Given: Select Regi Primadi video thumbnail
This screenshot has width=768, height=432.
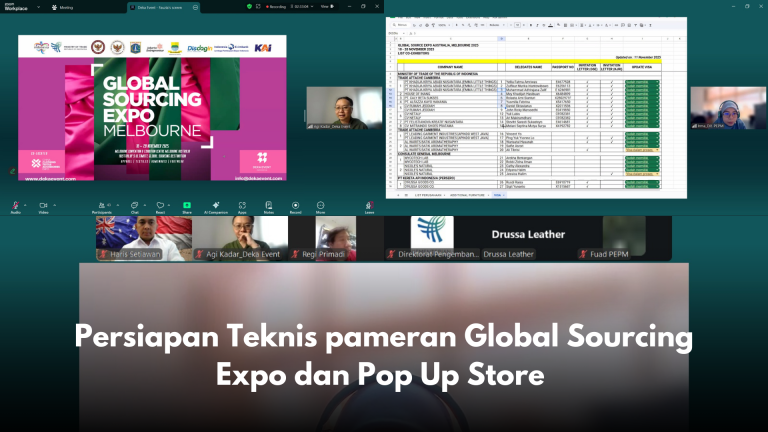Looking at the screenshot, I should pyautogui.click(x=336, y=238).
